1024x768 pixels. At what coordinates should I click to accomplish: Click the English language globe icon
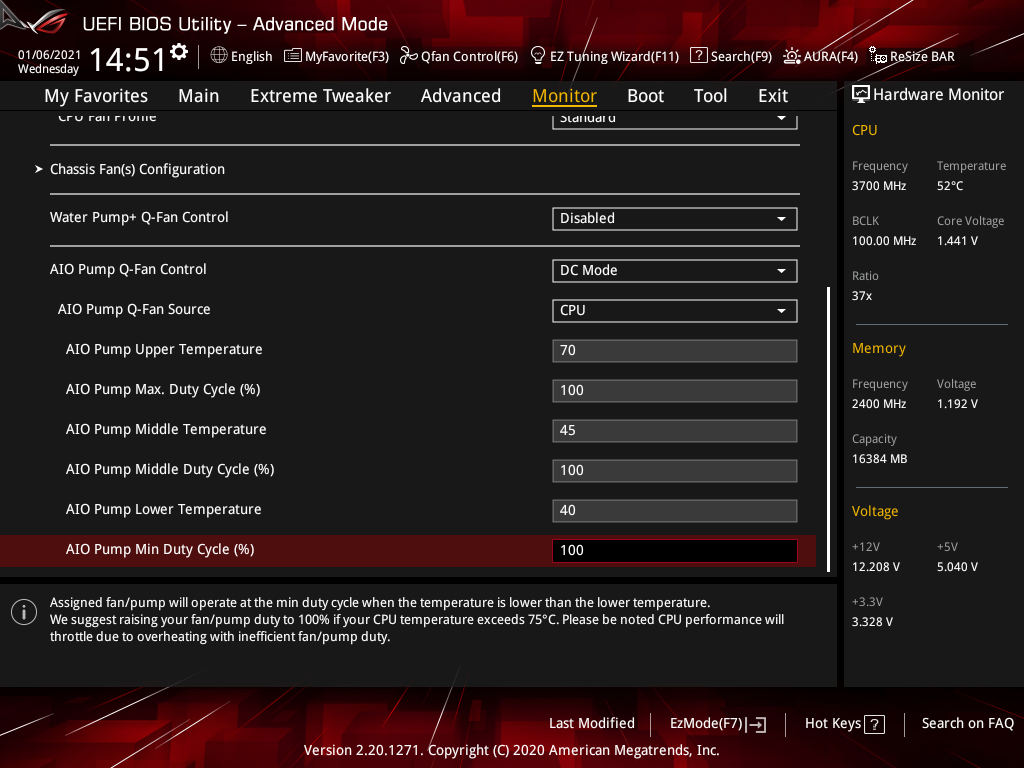219,56
